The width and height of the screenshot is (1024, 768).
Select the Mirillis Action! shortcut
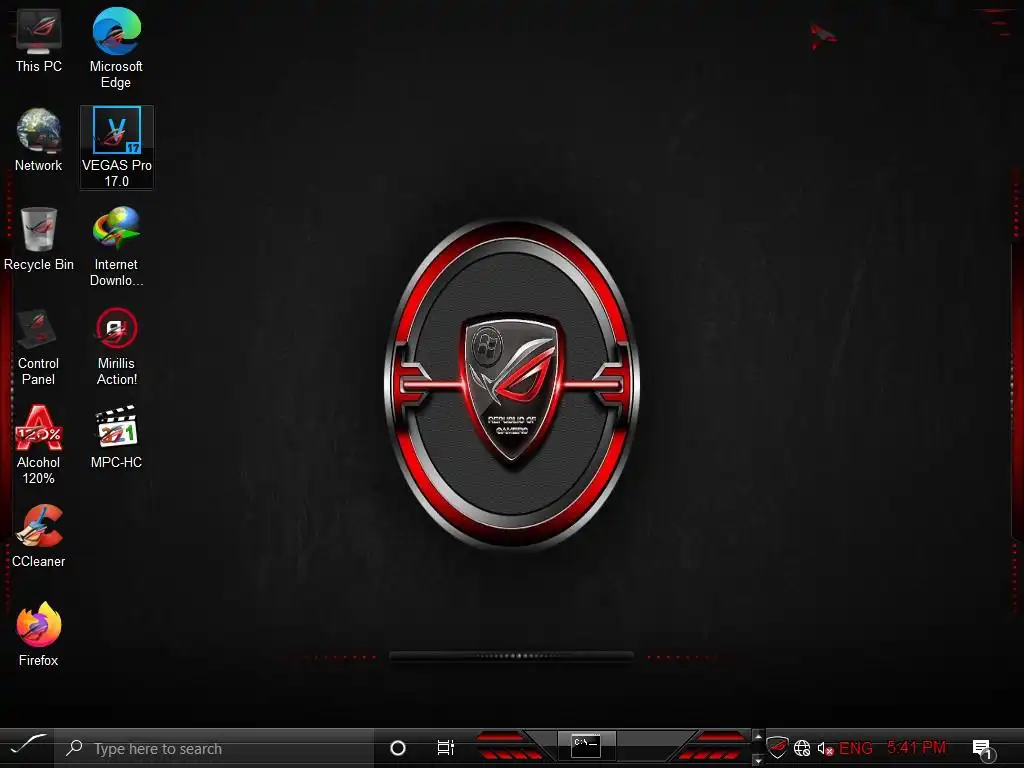coord(116,346)
